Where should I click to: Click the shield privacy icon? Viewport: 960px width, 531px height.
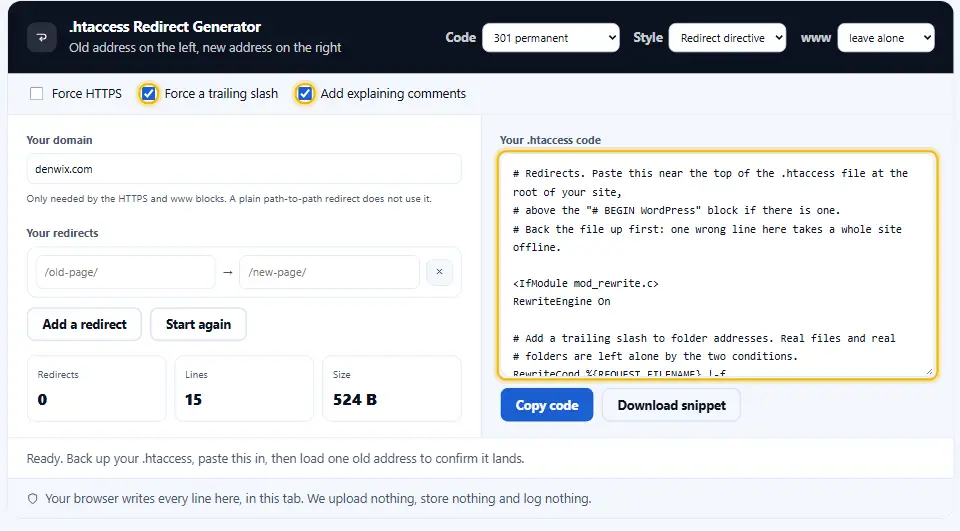(x=33, y=499)
